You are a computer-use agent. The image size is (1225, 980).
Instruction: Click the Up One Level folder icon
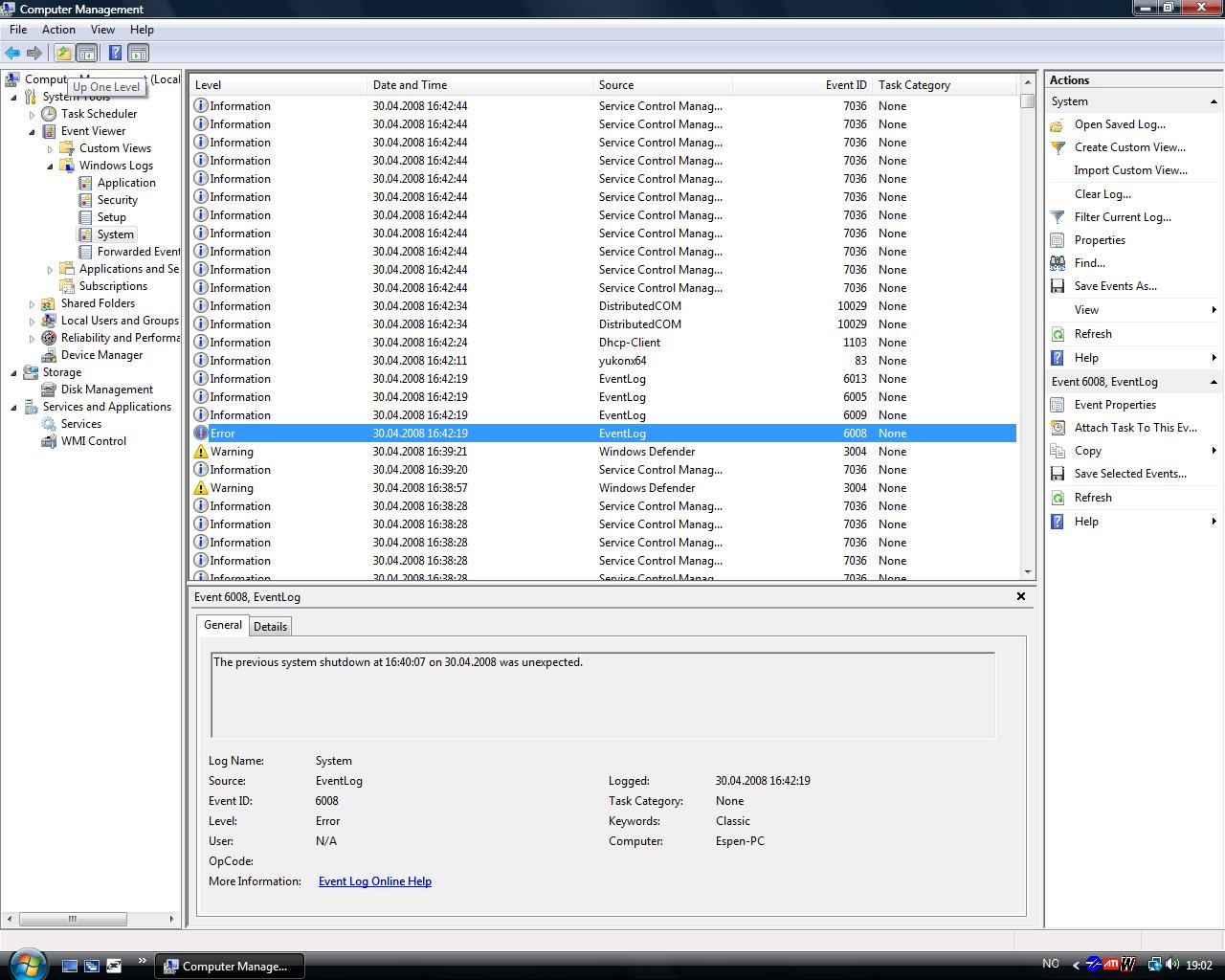click(63, 53)
